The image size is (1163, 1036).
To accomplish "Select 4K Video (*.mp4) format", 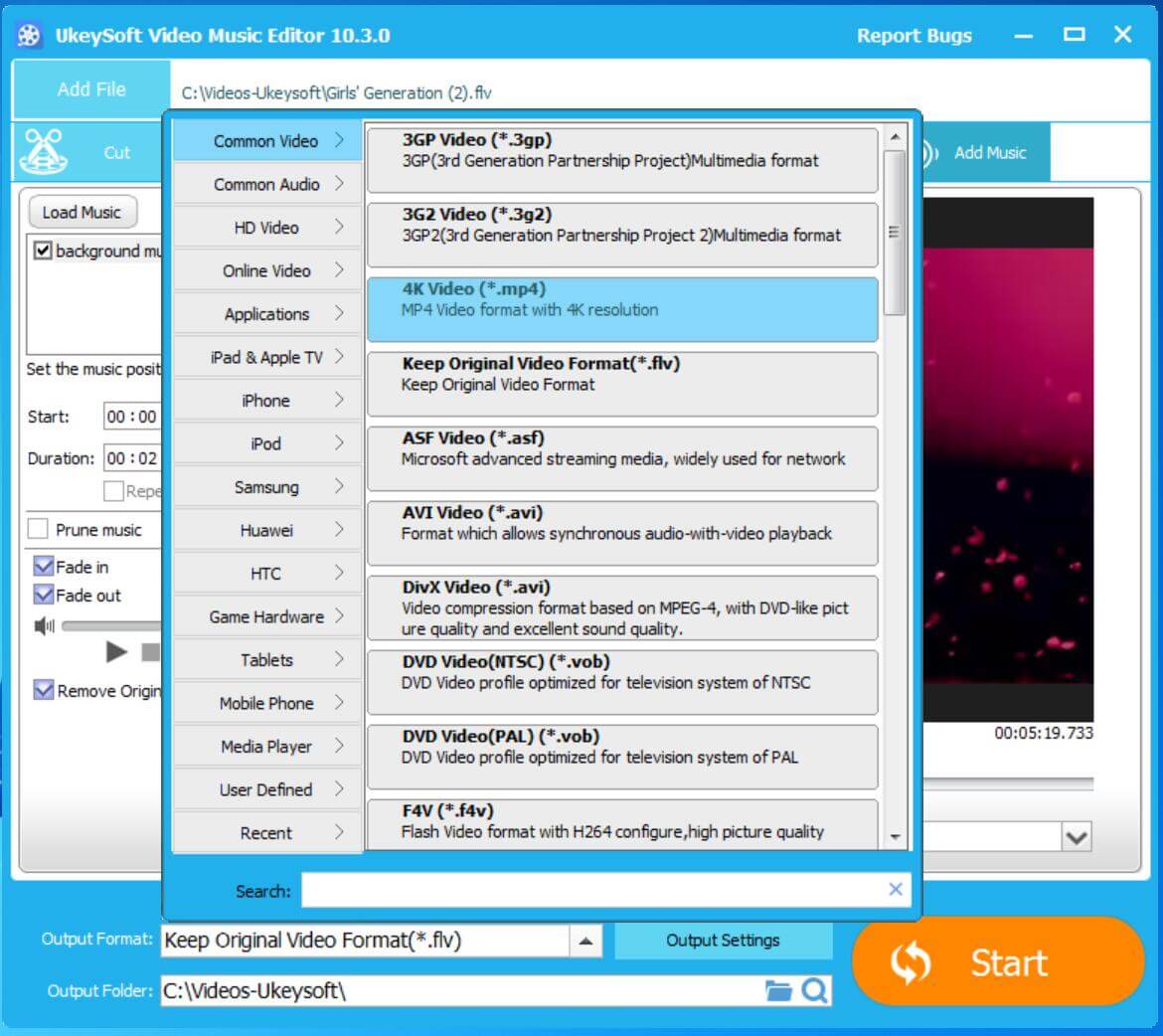I will (x=622, y=309).
